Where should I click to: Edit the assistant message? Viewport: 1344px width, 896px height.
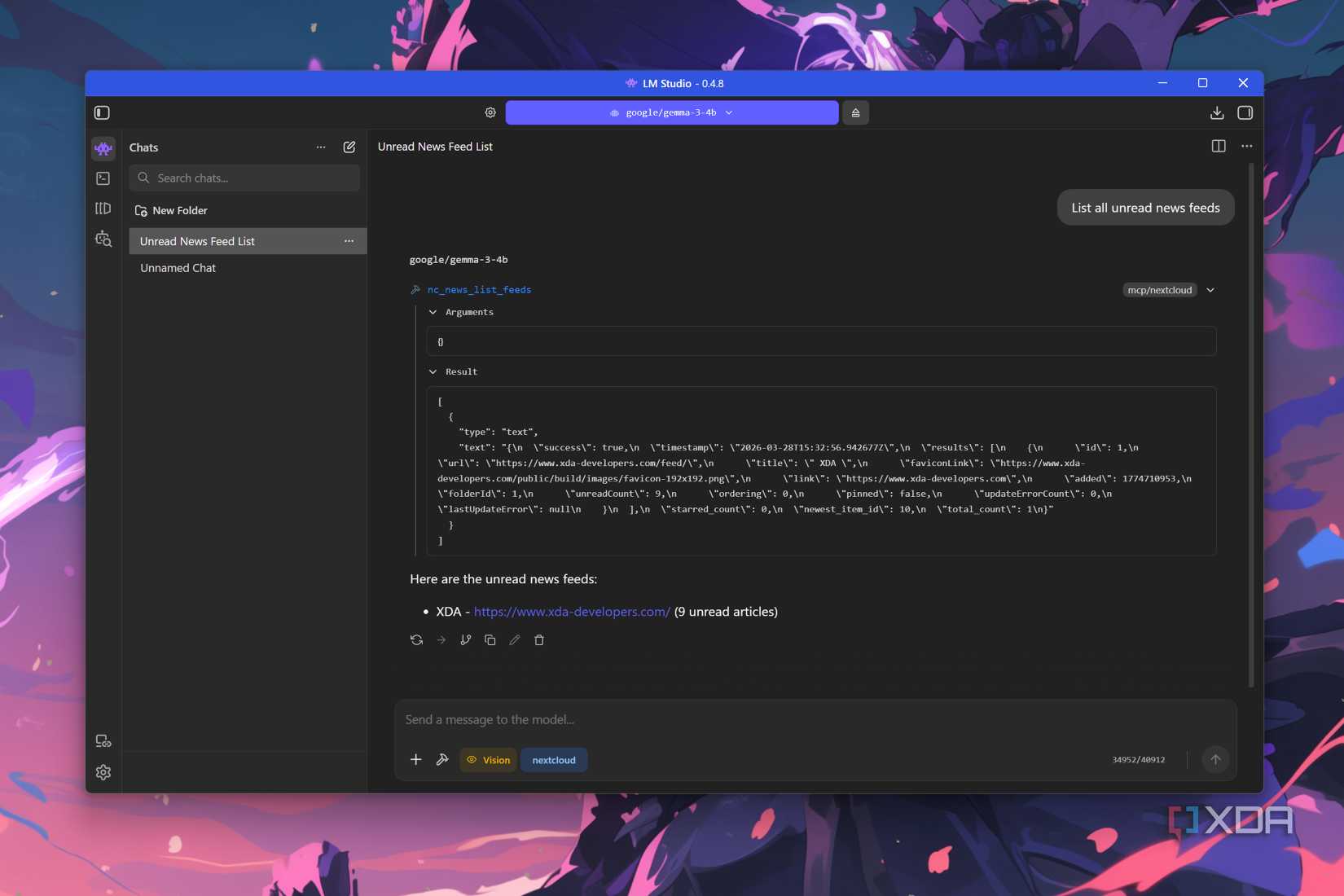[x=514, y=640]
